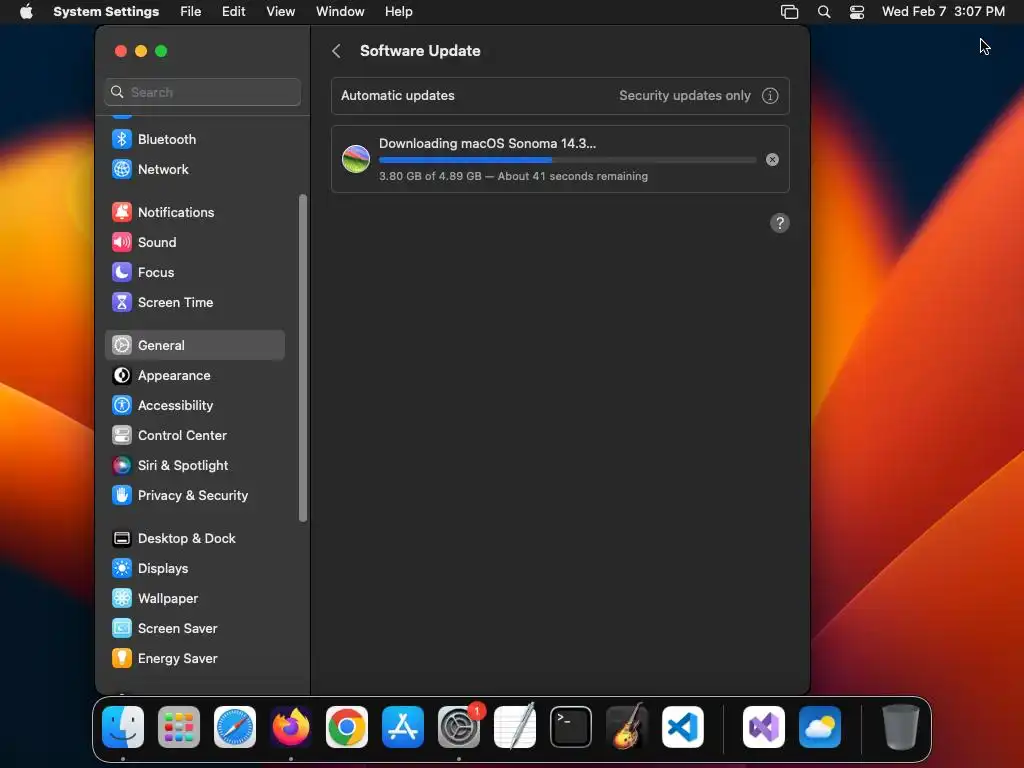Open the File menu
Screen dimensions: 1024x768
click(191, 12)
